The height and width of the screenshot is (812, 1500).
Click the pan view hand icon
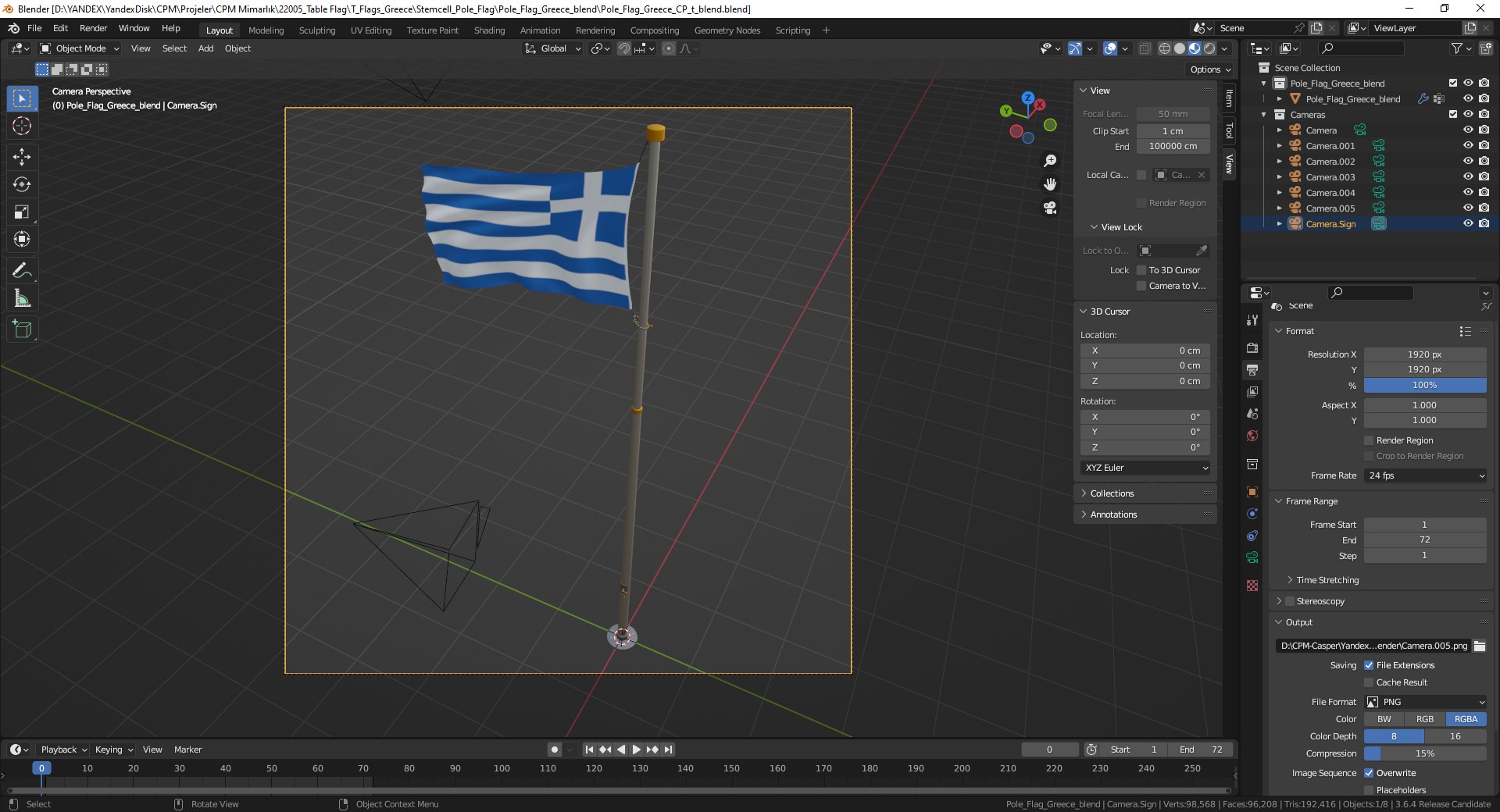(x=1050, y=184)
